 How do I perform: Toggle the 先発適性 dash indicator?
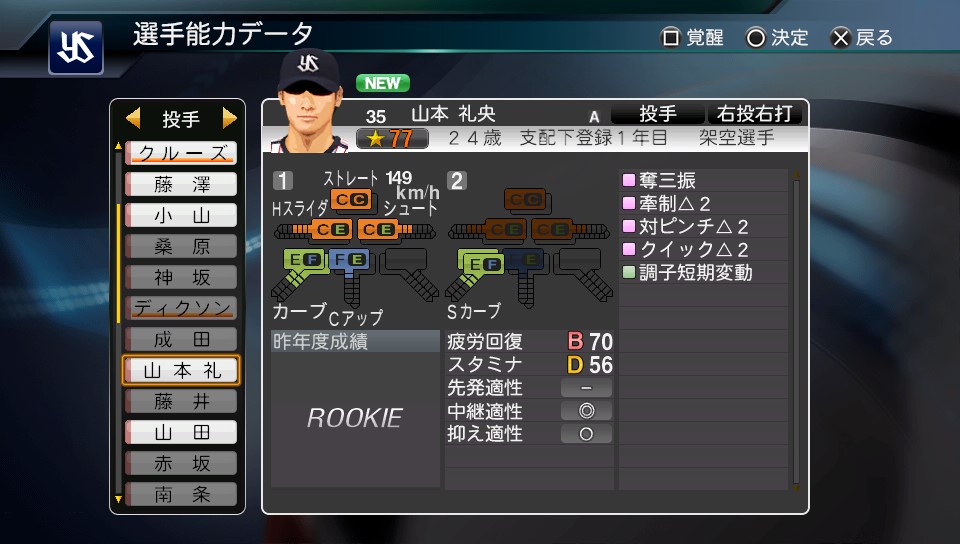[587, 387]
